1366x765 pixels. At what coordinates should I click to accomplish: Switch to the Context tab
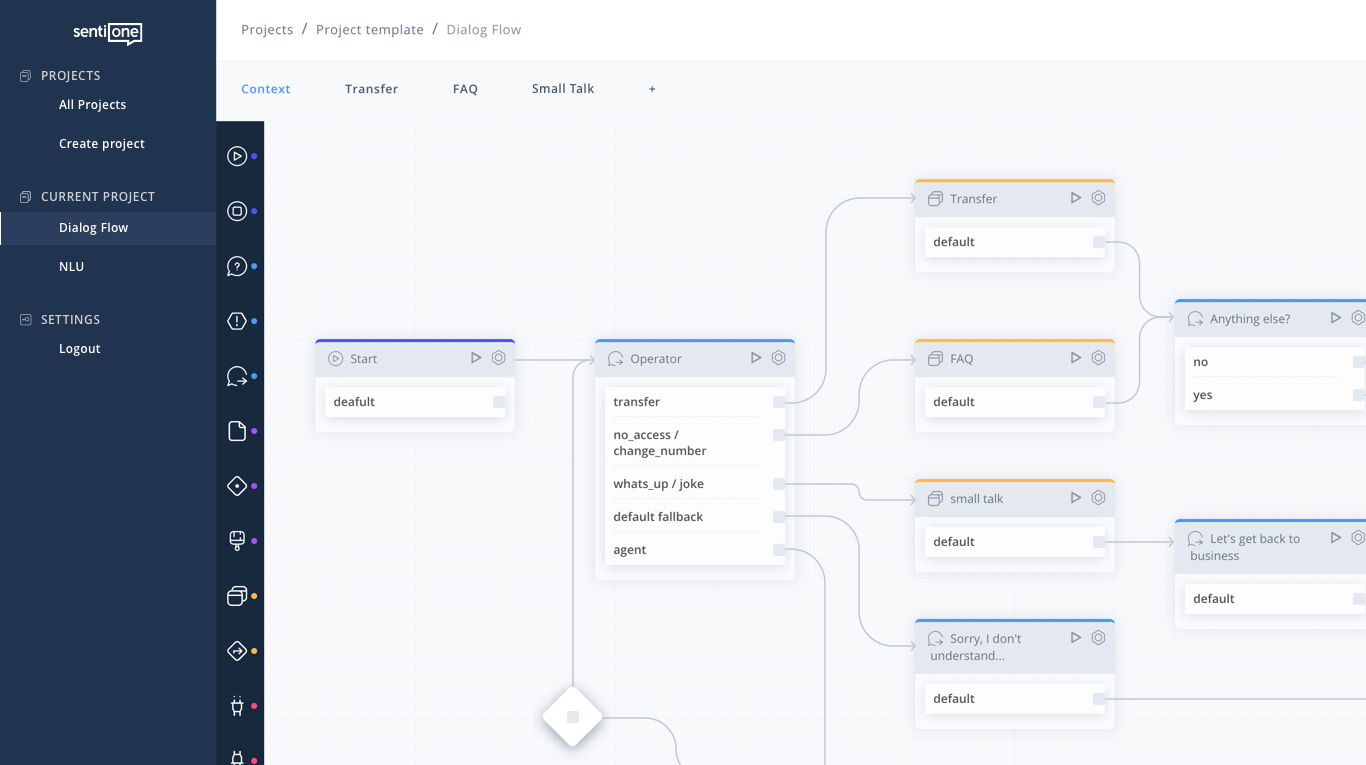pyautogui.click(x=265, y=88)
